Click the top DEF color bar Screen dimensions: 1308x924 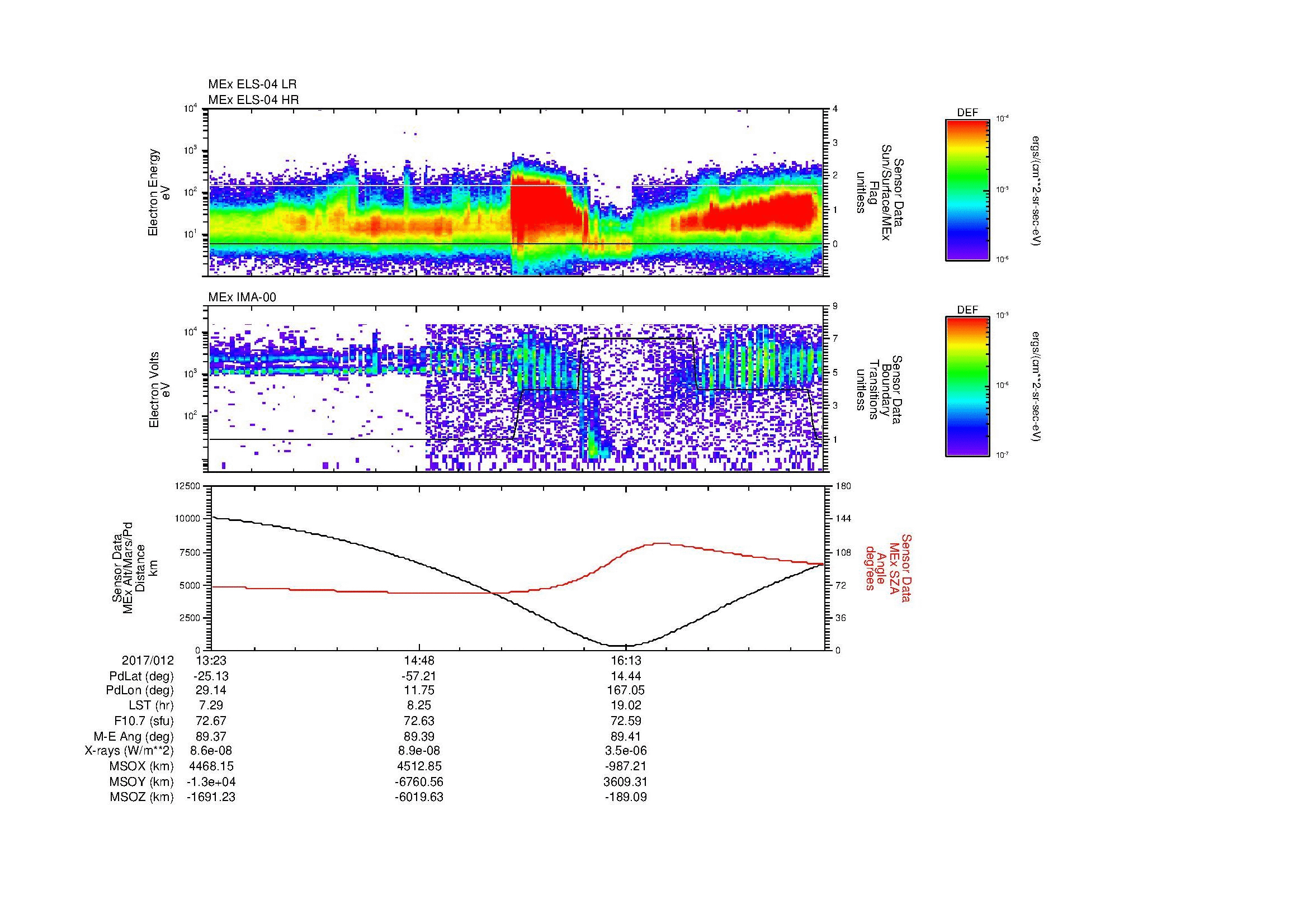click(967, 190)
